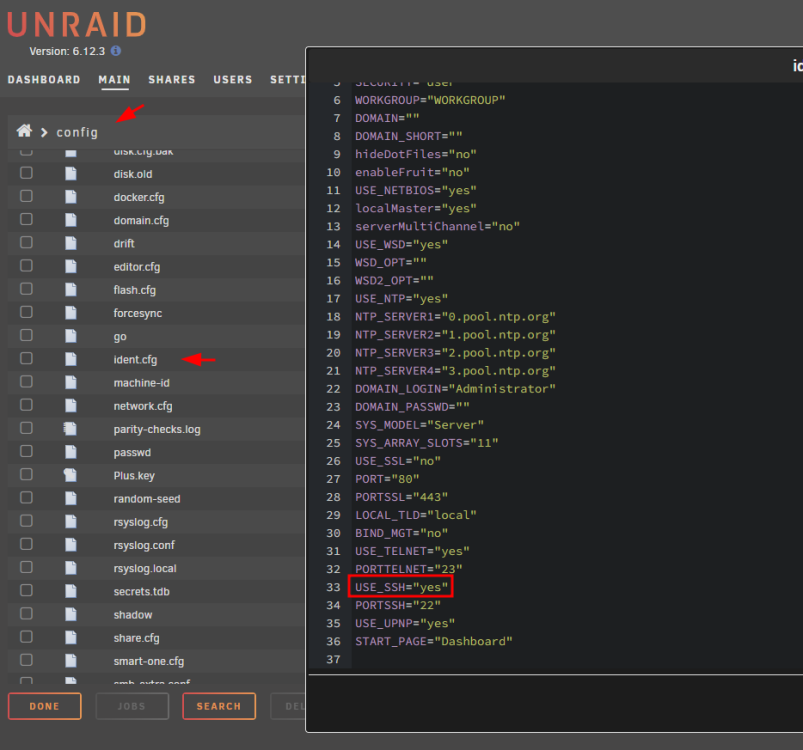Toggle the ident.cfg checkbox
This screenshot has height=750, width=803.
pos(26,358)
